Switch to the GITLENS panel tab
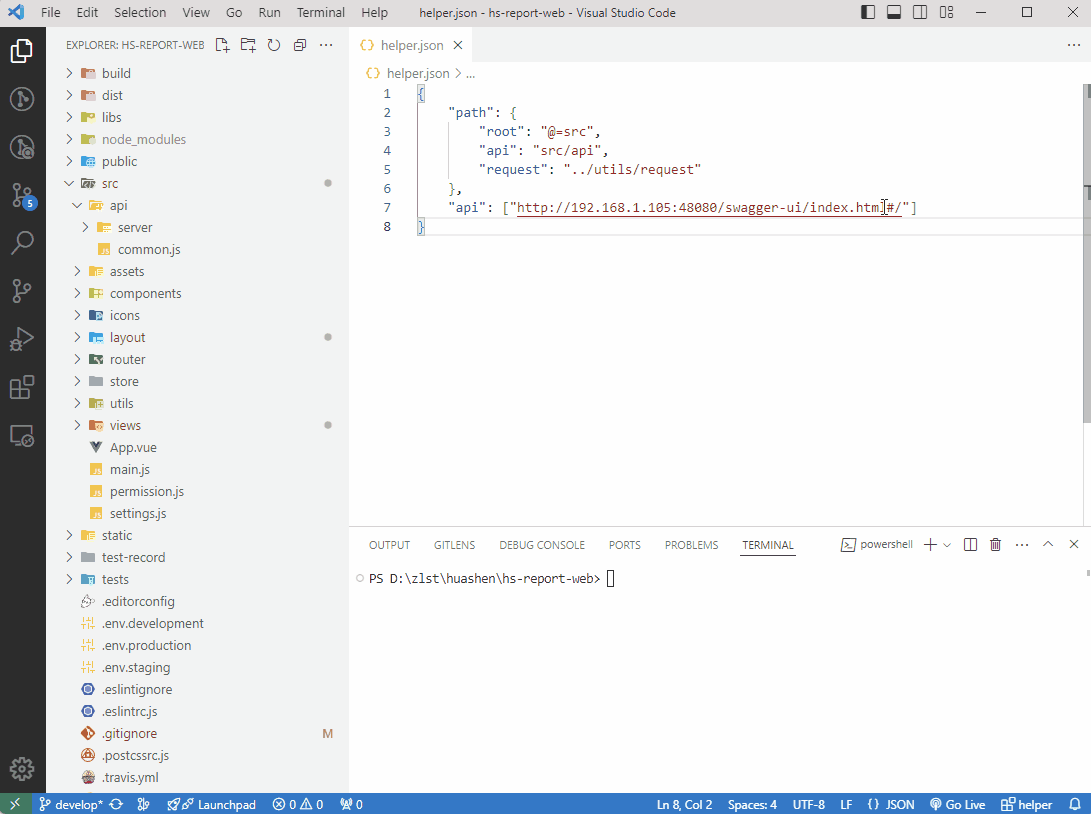 [454, 545]
